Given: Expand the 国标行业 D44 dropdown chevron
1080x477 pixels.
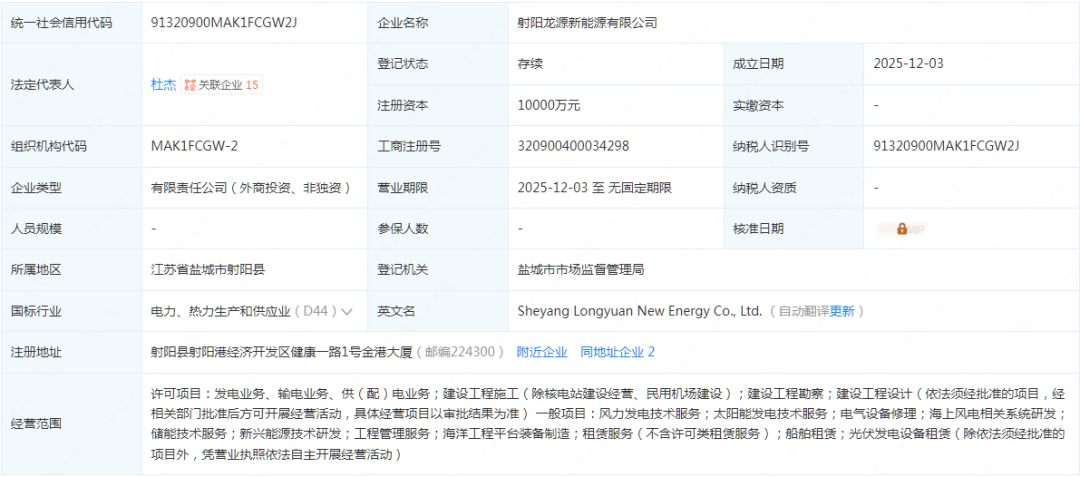Looking at the screenshot, I should [347, 312].
